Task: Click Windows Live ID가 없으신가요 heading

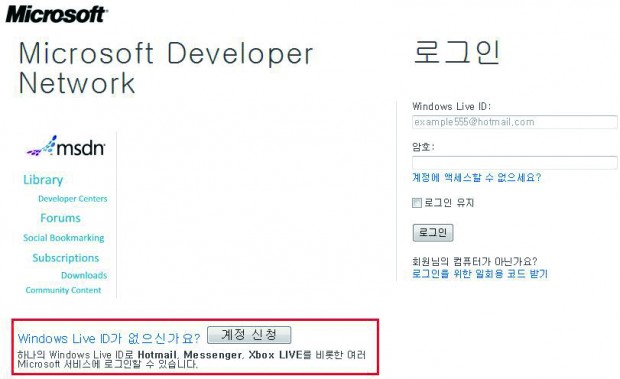Action: (109, 339)
